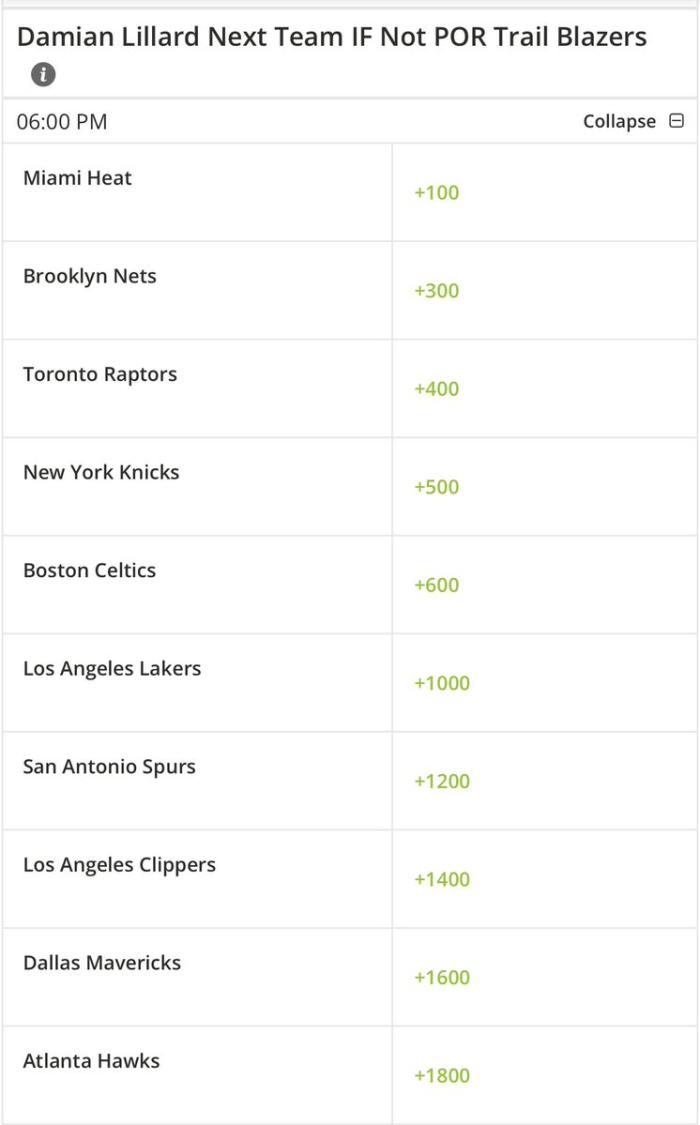Collapse the 06:00 PM odds section
The height and width of the screenshot is (1125, 700).
point(620,122)
